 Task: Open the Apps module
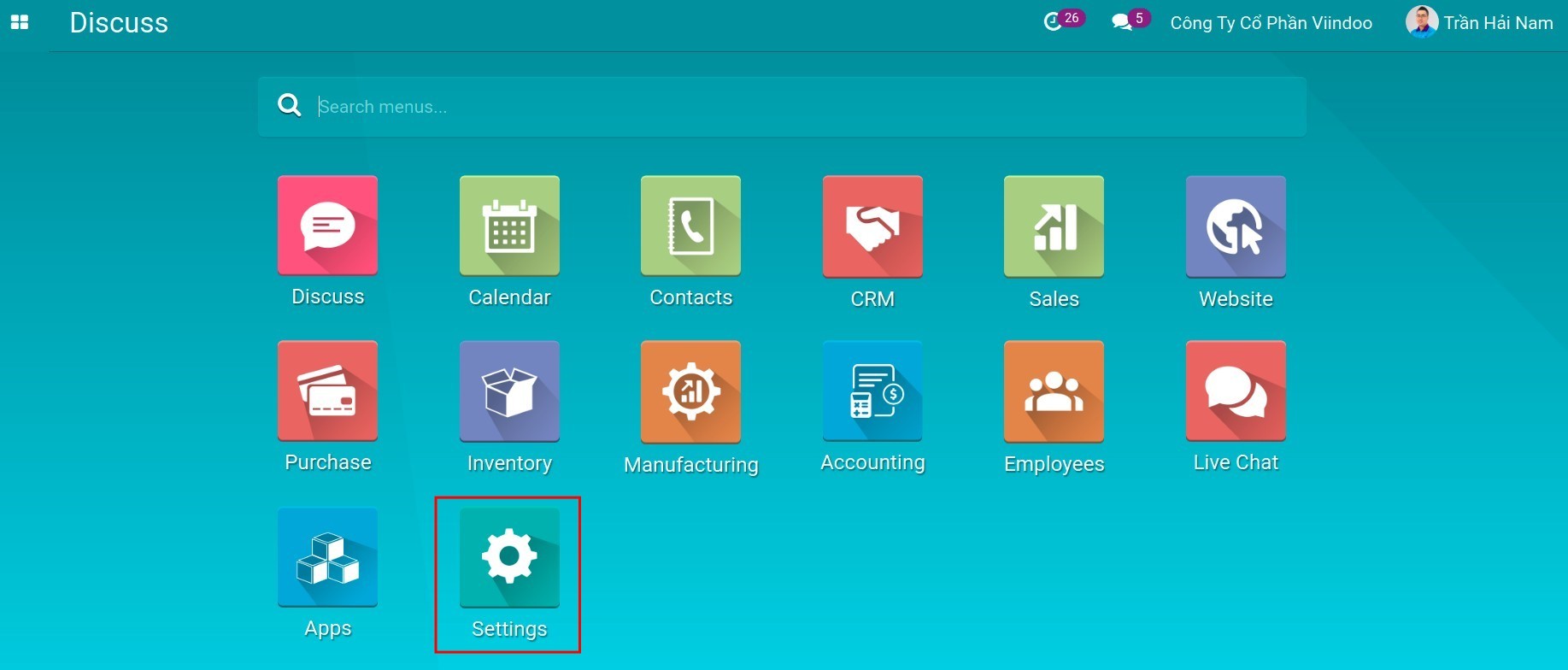(x=327, y=557)
